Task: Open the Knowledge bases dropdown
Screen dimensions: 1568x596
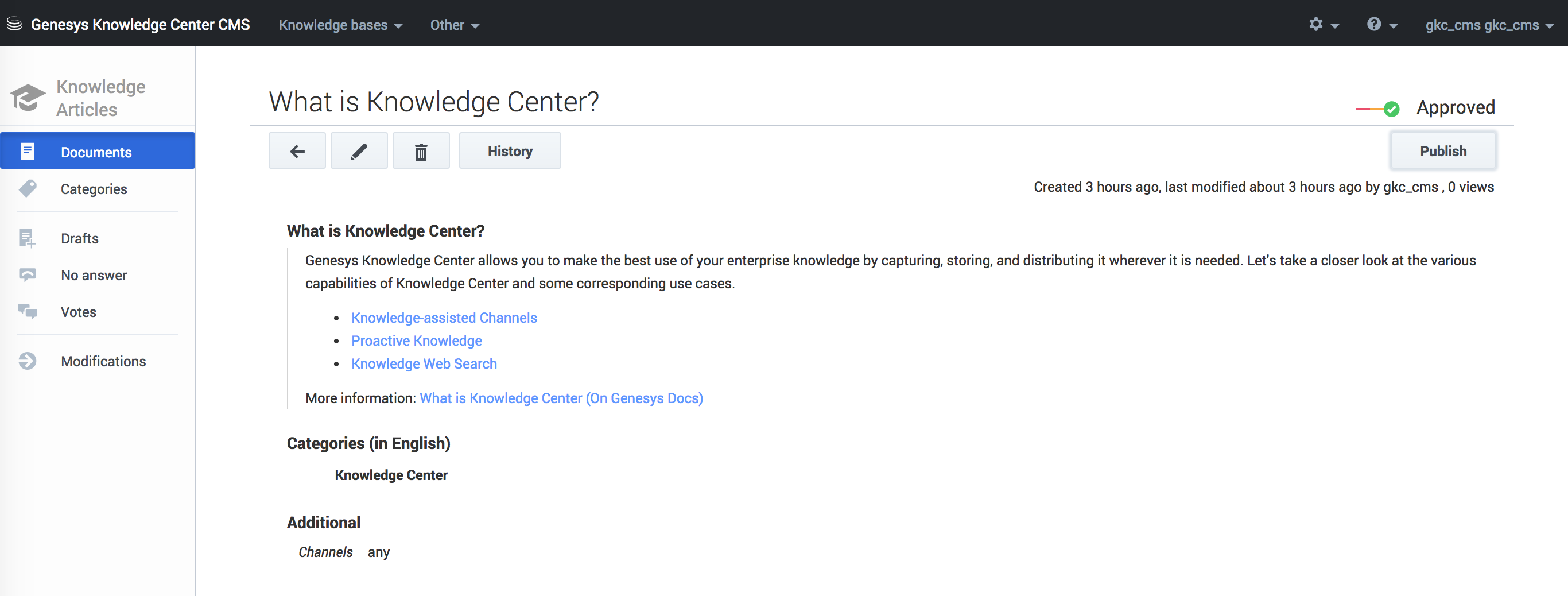Action: point(340,25)
